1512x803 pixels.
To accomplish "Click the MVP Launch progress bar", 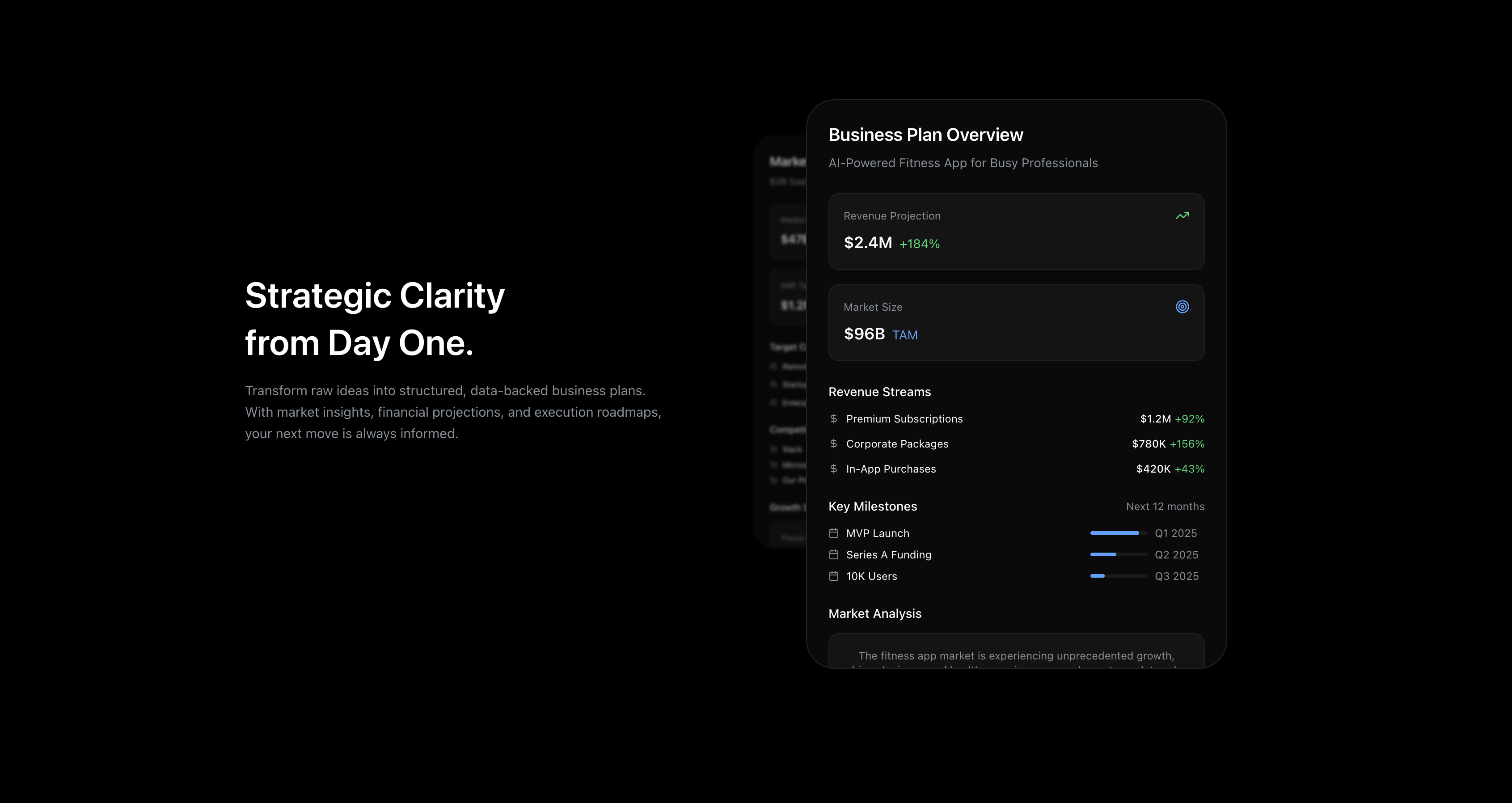I will (1118, 533).
